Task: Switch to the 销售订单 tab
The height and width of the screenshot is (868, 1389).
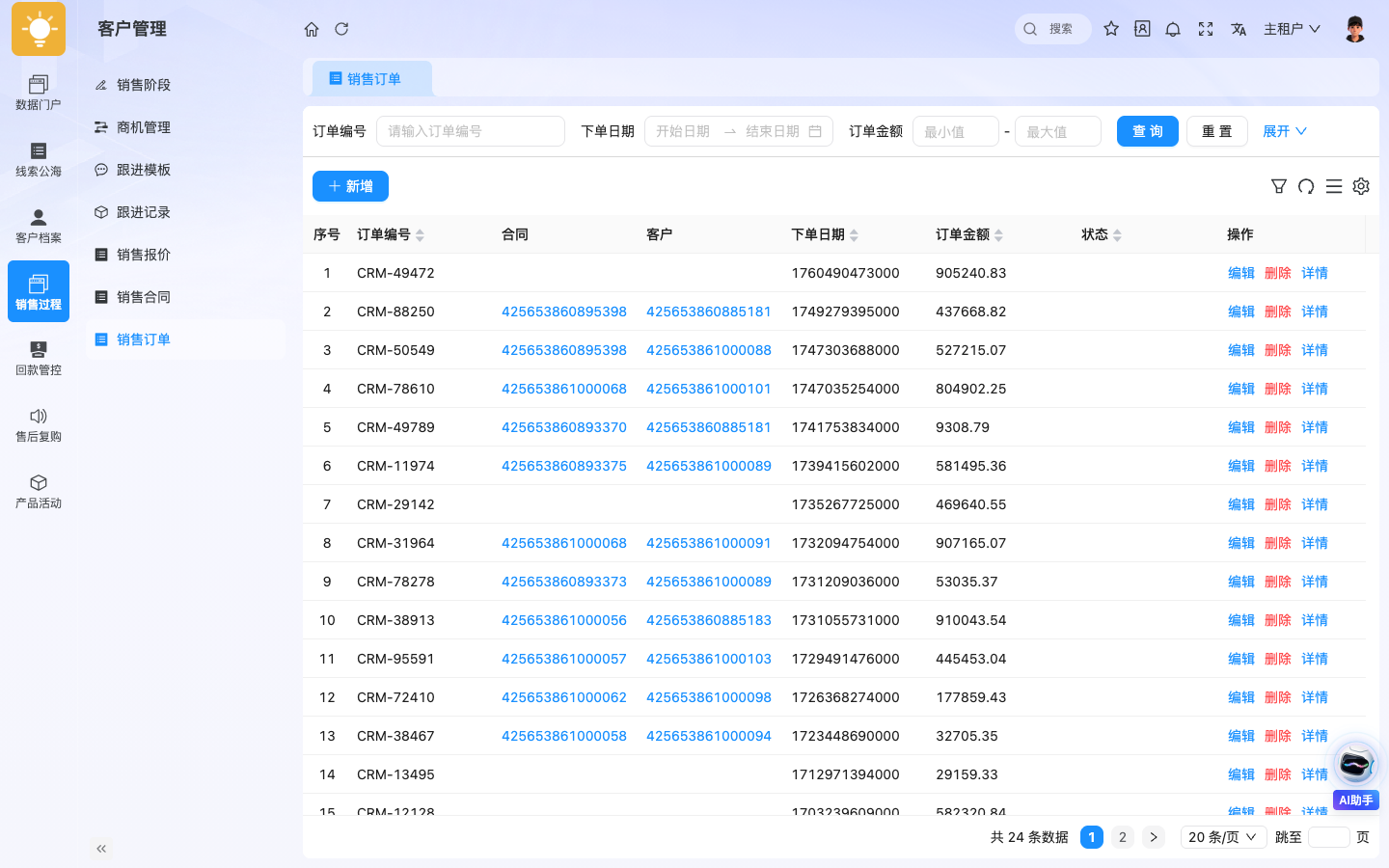Action: [372, 79]
